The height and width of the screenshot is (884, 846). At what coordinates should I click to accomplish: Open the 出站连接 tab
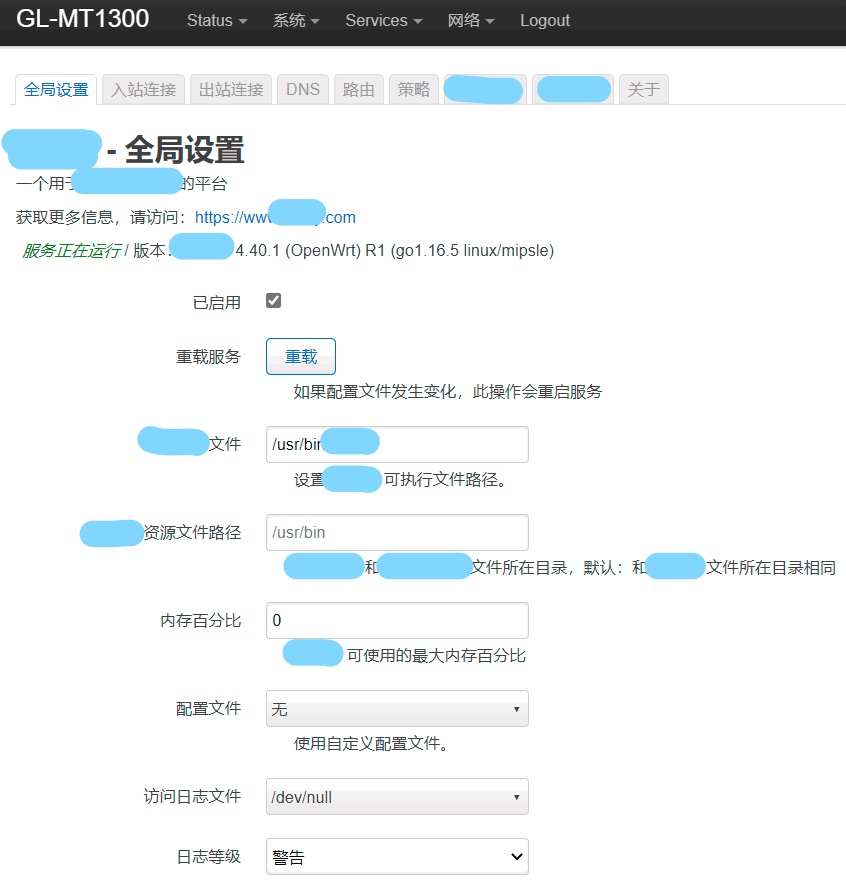pos(230,88)
